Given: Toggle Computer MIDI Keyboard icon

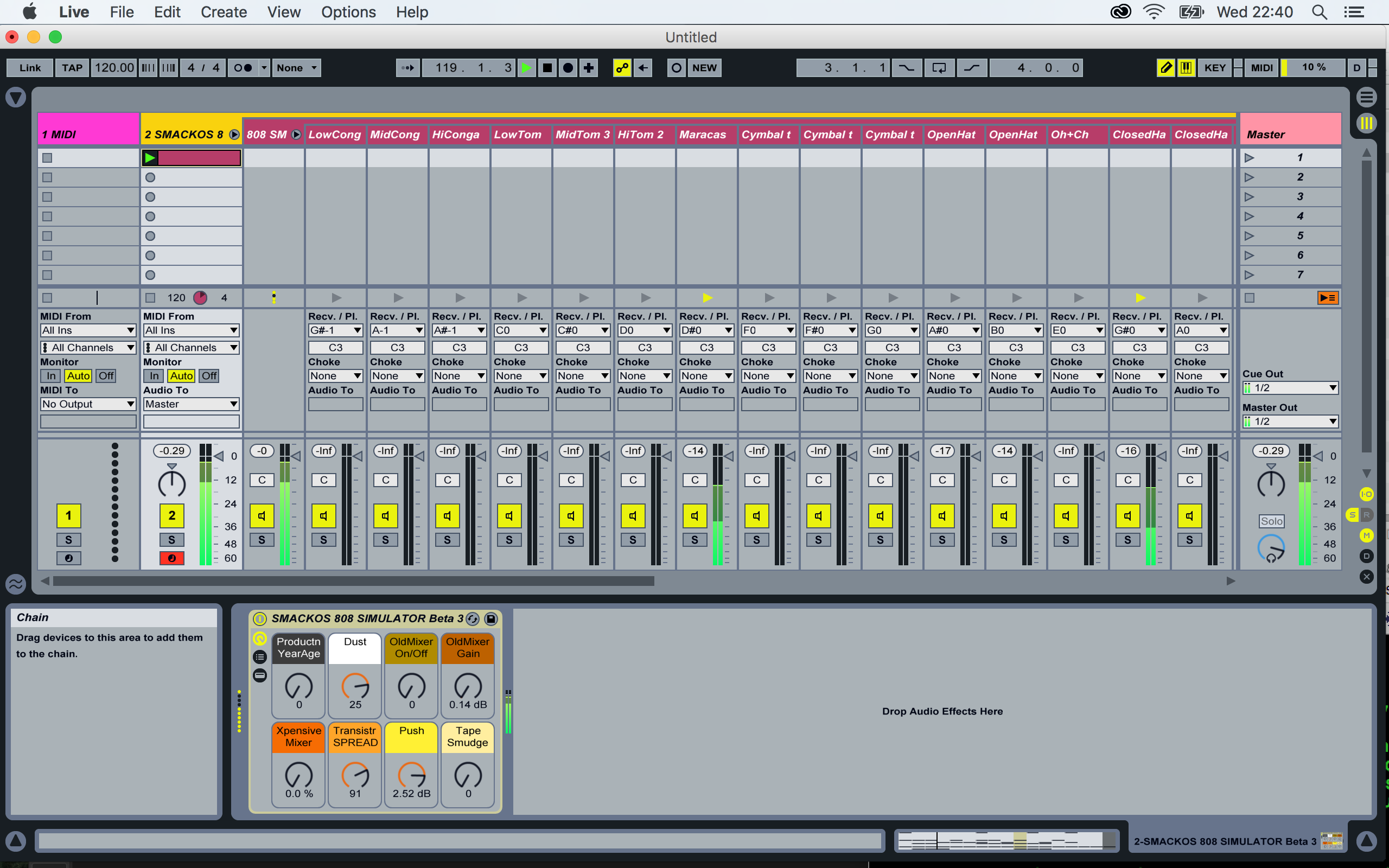Looking at the screenshot, I should tap(1186, 68).
